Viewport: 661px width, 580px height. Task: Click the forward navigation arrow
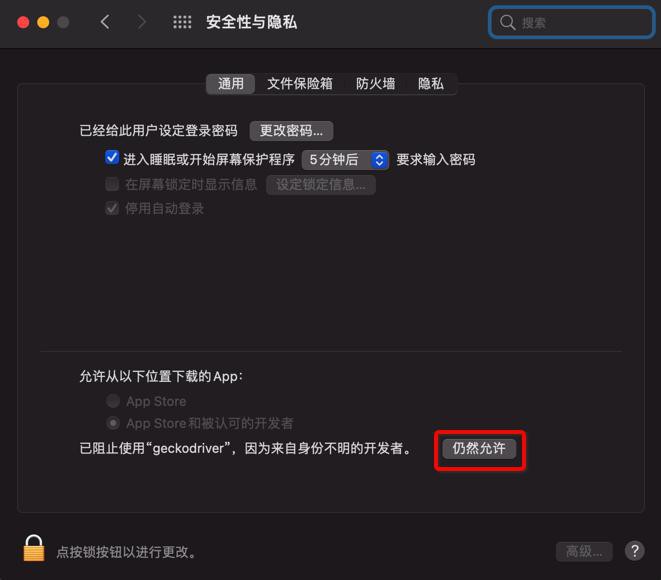[142, 22]
